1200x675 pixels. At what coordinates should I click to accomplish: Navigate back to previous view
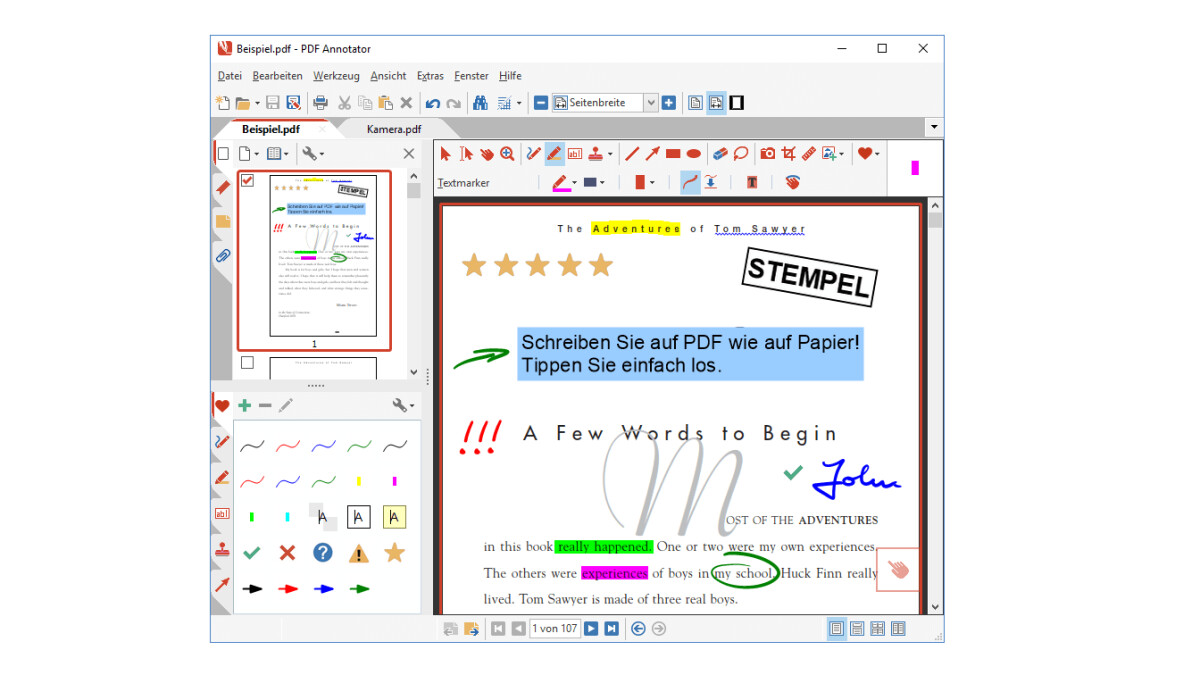point(638,629)
